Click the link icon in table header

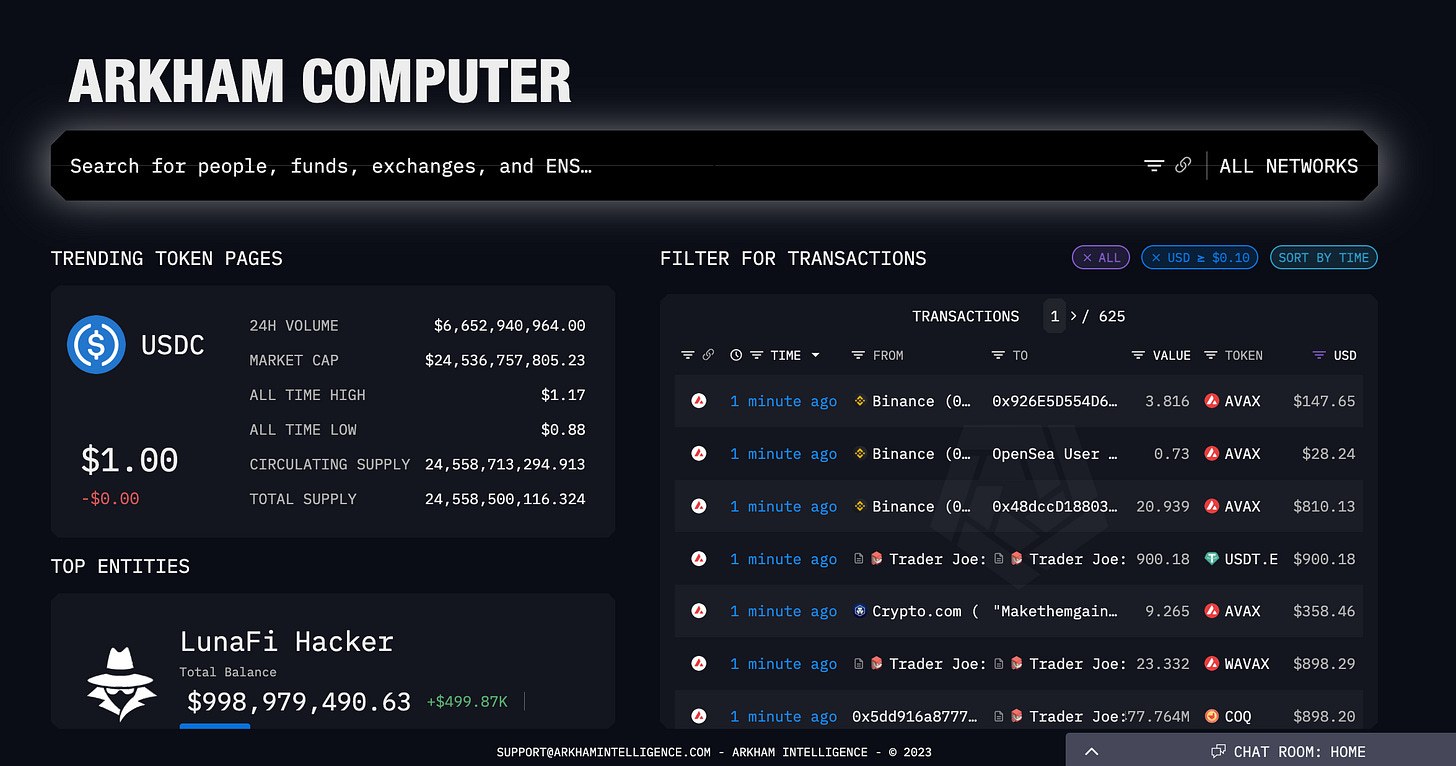[708, 355]
